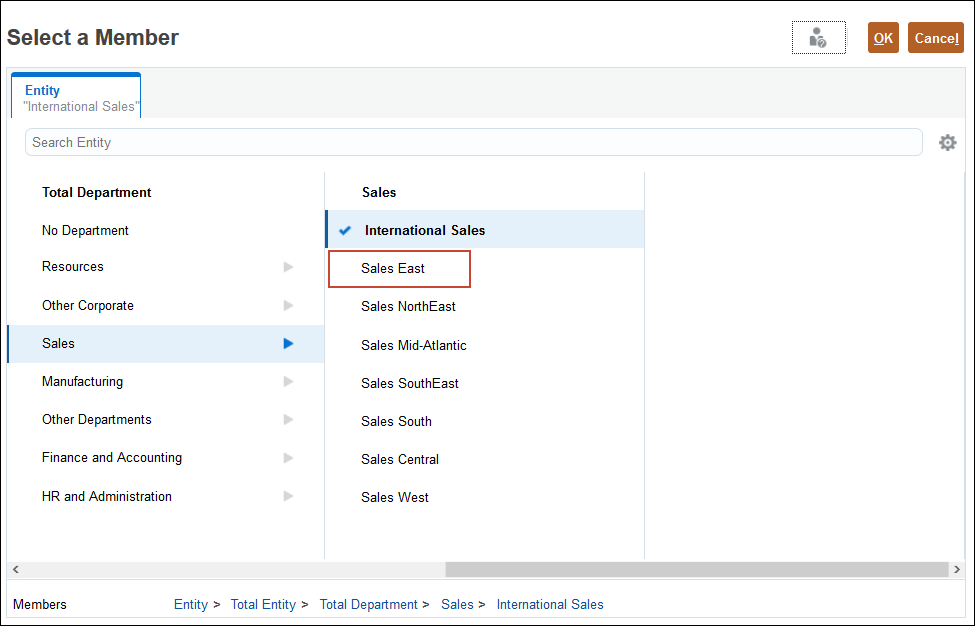This screenshot has height=626, width=975.
Task: Expand the Manufacturing entity
Action: pos(288,381)
